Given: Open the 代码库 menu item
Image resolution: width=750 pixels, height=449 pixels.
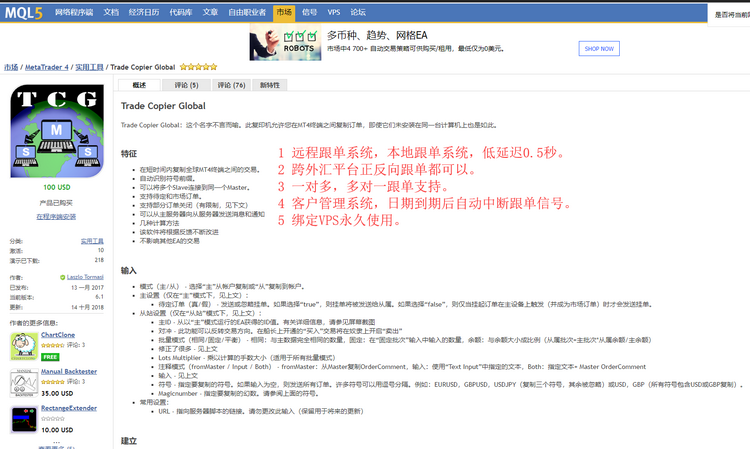Looking at the screenshot, I should pyautogui.click(x=181, y=12).
